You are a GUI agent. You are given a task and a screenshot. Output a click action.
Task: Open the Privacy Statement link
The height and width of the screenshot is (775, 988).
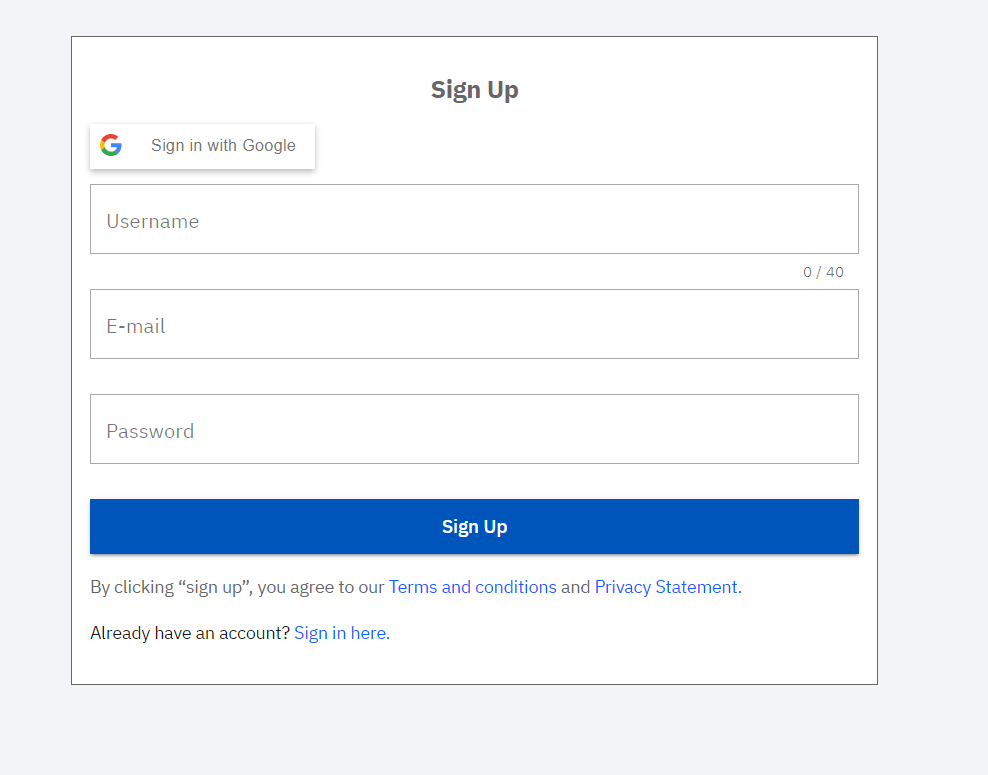click(666, 587)
